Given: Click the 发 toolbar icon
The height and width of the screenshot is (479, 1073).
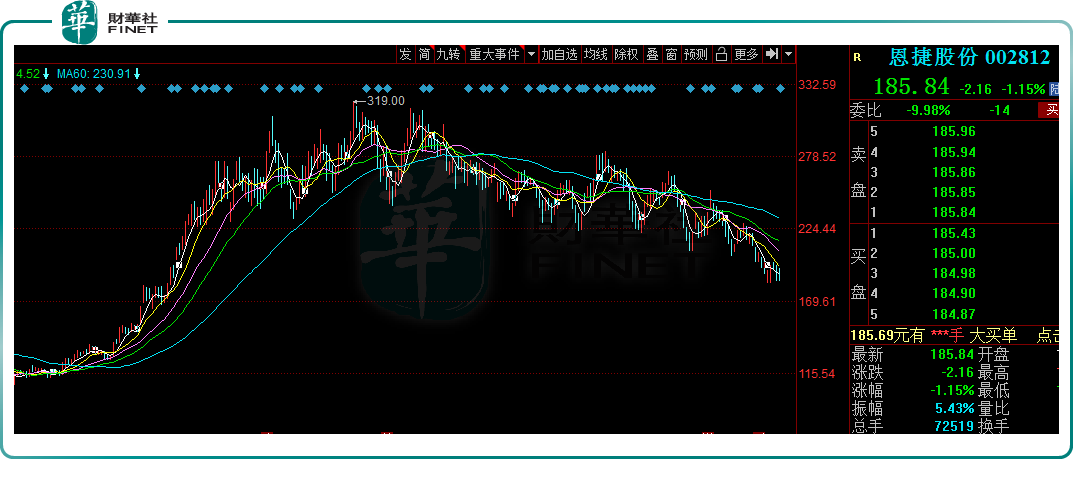Looking at the screenshot, I should [x=405, y=54].
